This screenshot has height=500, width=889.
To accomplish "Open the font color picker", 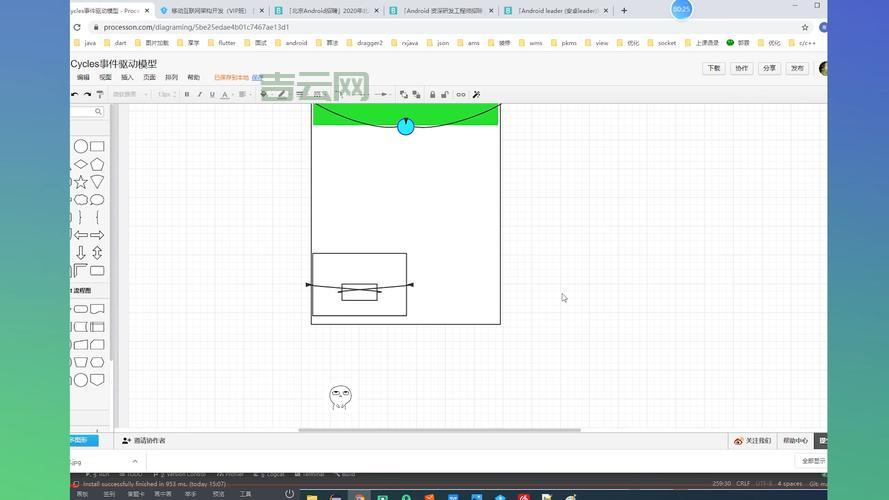I will (x=226, y=95).
